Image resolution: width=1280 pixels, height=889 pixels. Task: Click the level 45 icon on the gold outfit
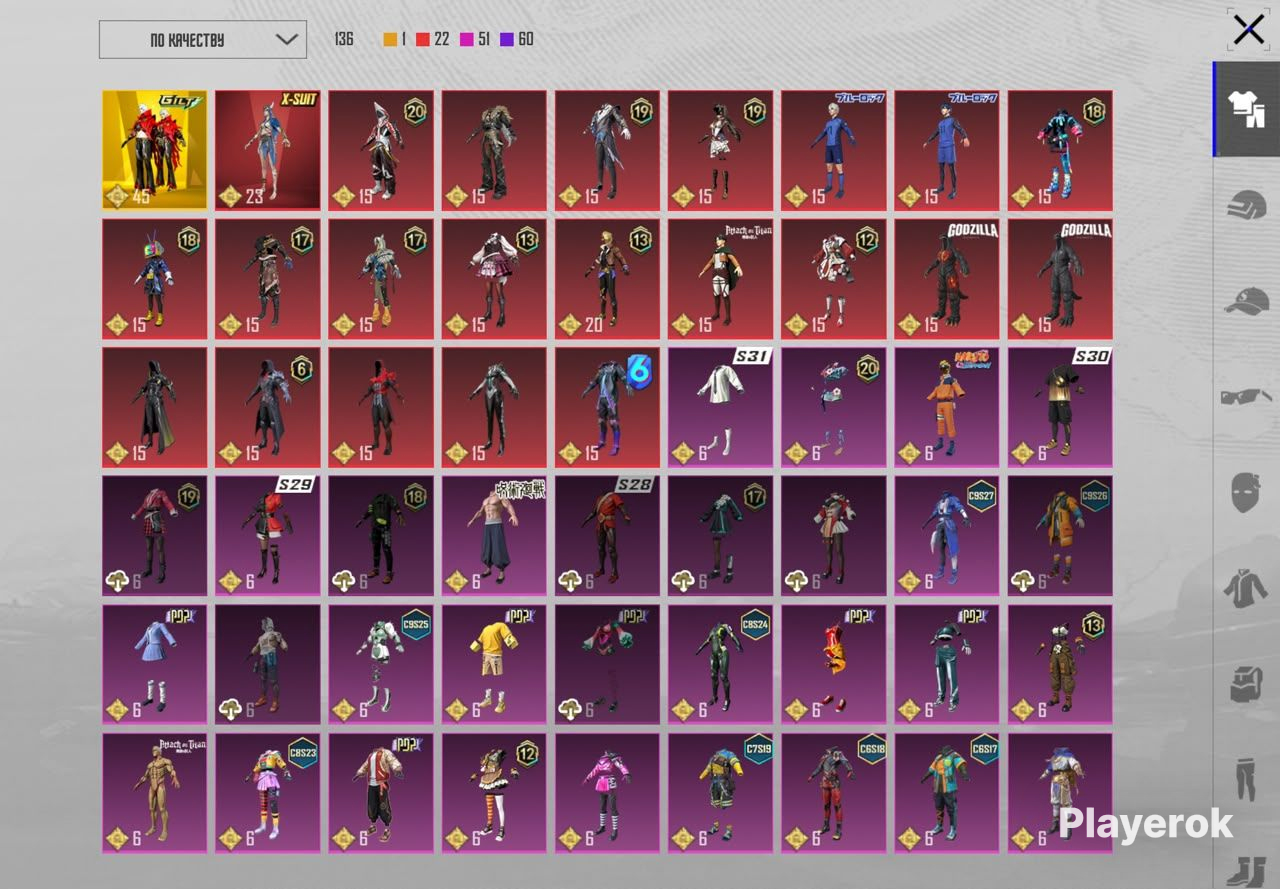[x=117, y=196]
